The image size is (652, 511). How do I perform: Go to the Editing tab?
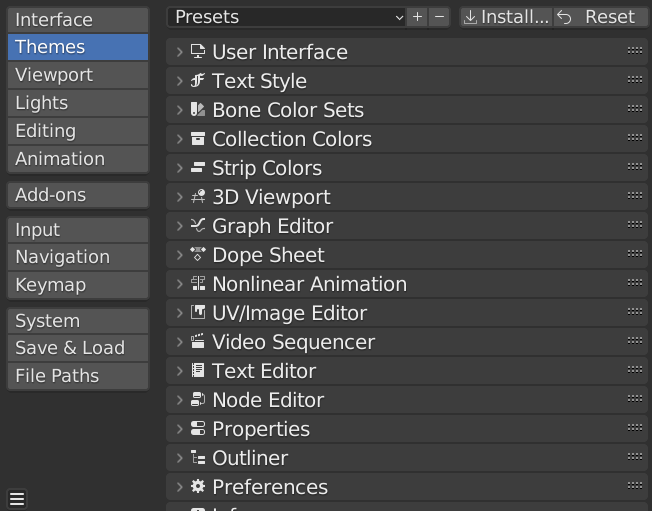78,131
